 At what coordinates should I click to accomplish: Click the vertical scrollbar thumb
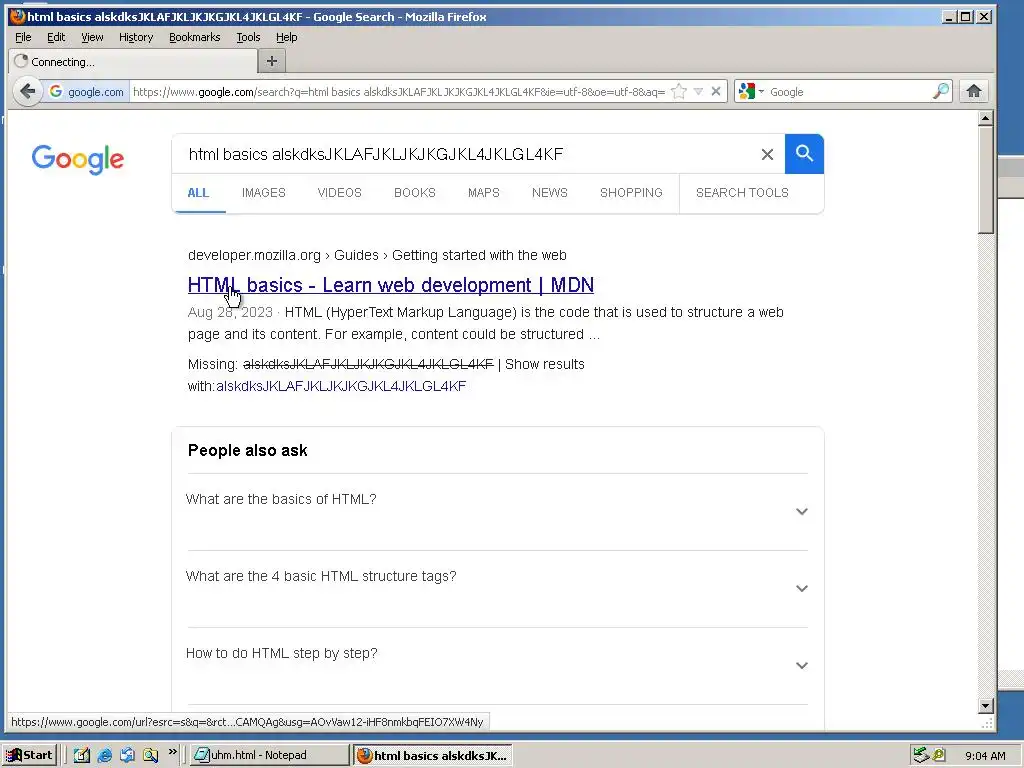pos(986,180)
